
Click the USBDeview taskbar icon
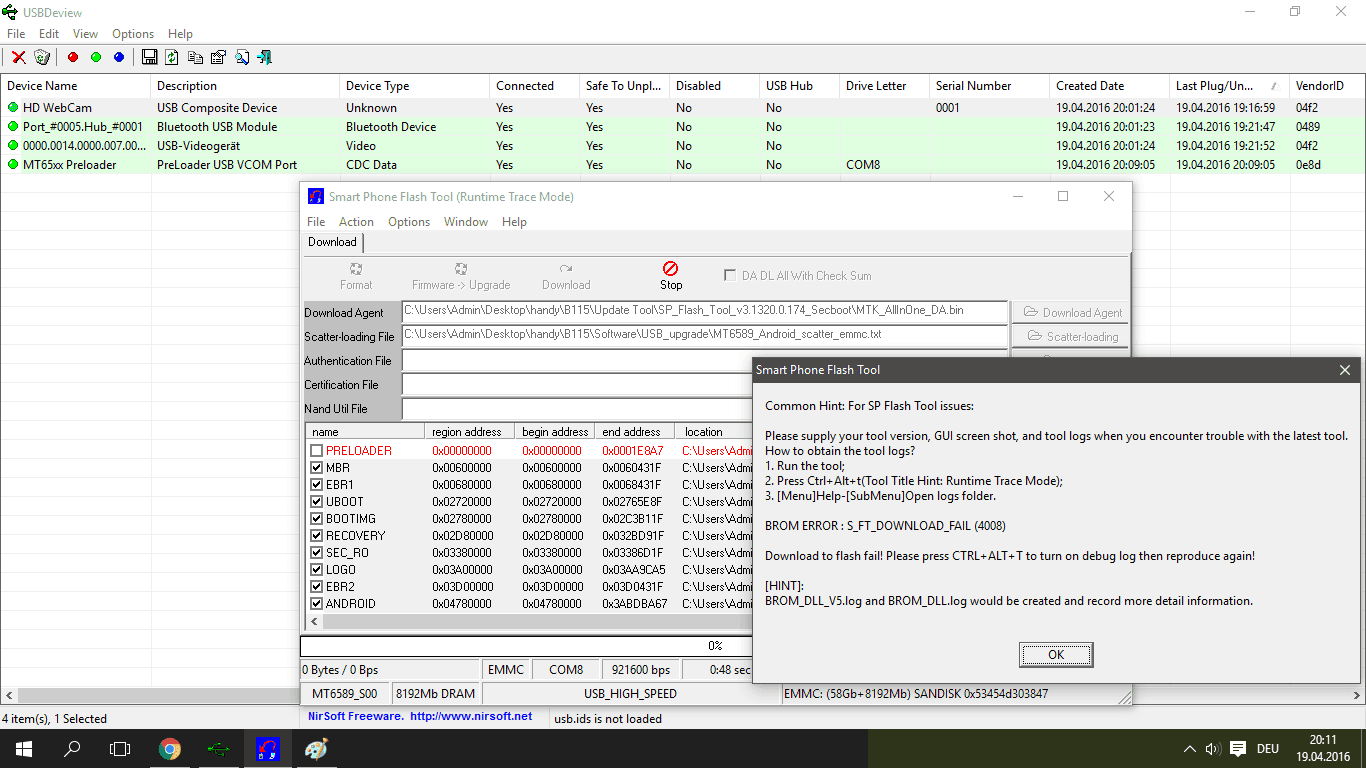tap(219, 748)
